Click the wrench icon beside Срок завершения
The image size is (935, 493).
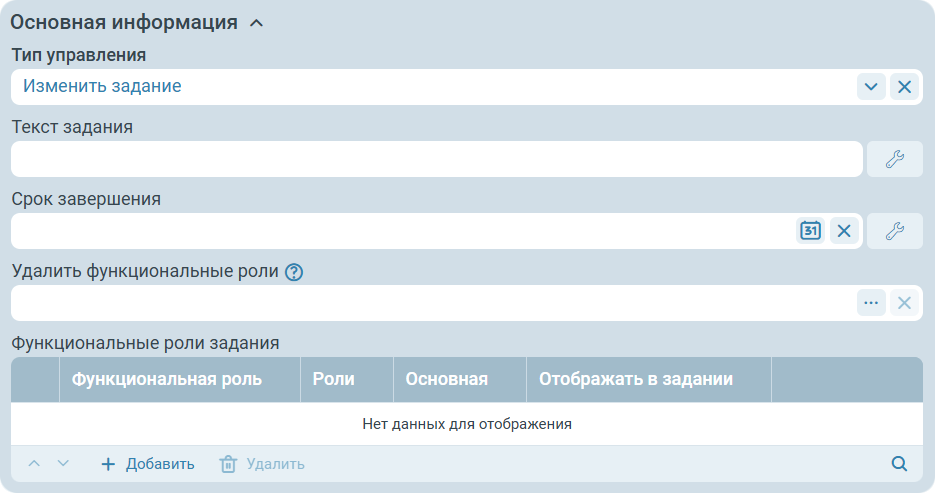click(894, 231)
